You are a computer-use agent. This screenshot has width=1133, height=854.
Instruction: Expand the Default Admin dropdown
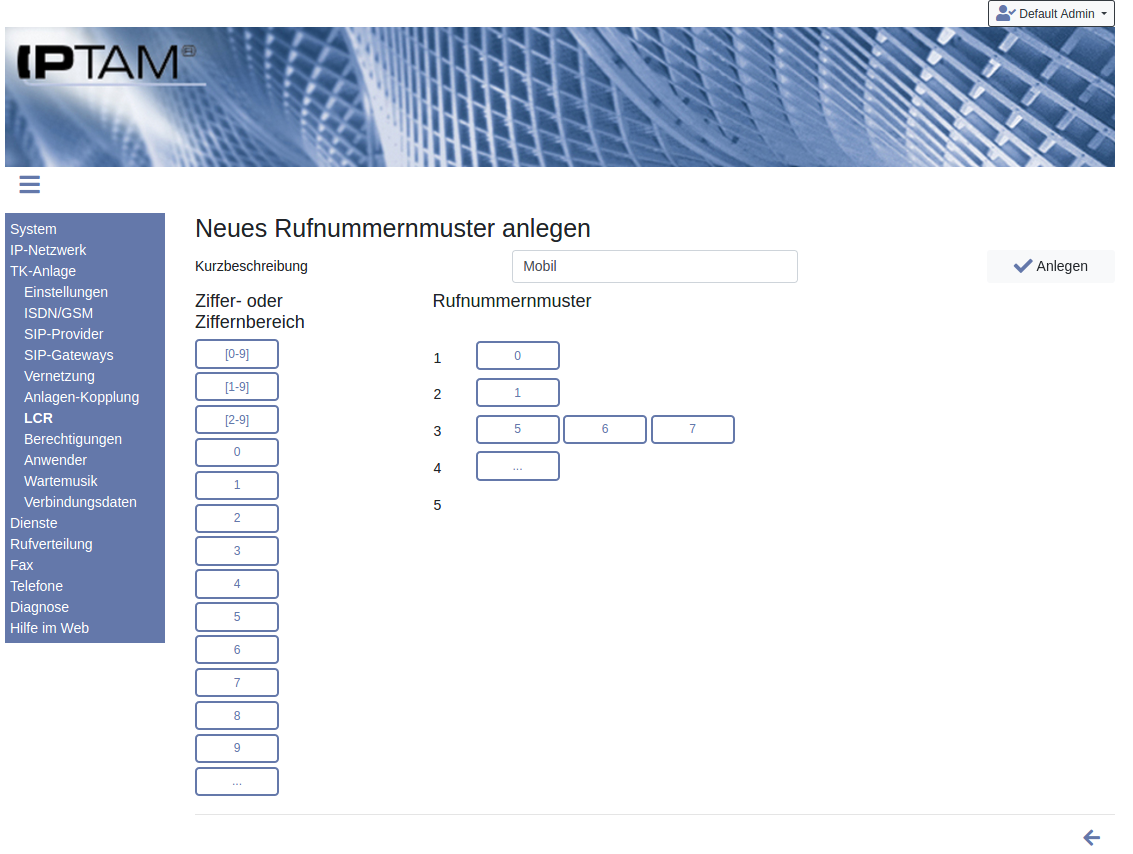[x=1103, y=14]
